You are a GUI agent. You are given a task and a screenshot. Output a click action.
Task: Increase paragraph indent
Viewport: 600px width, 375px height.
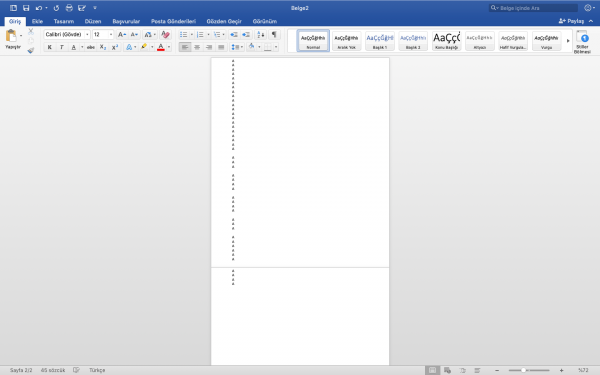click(x=246, y=35)
